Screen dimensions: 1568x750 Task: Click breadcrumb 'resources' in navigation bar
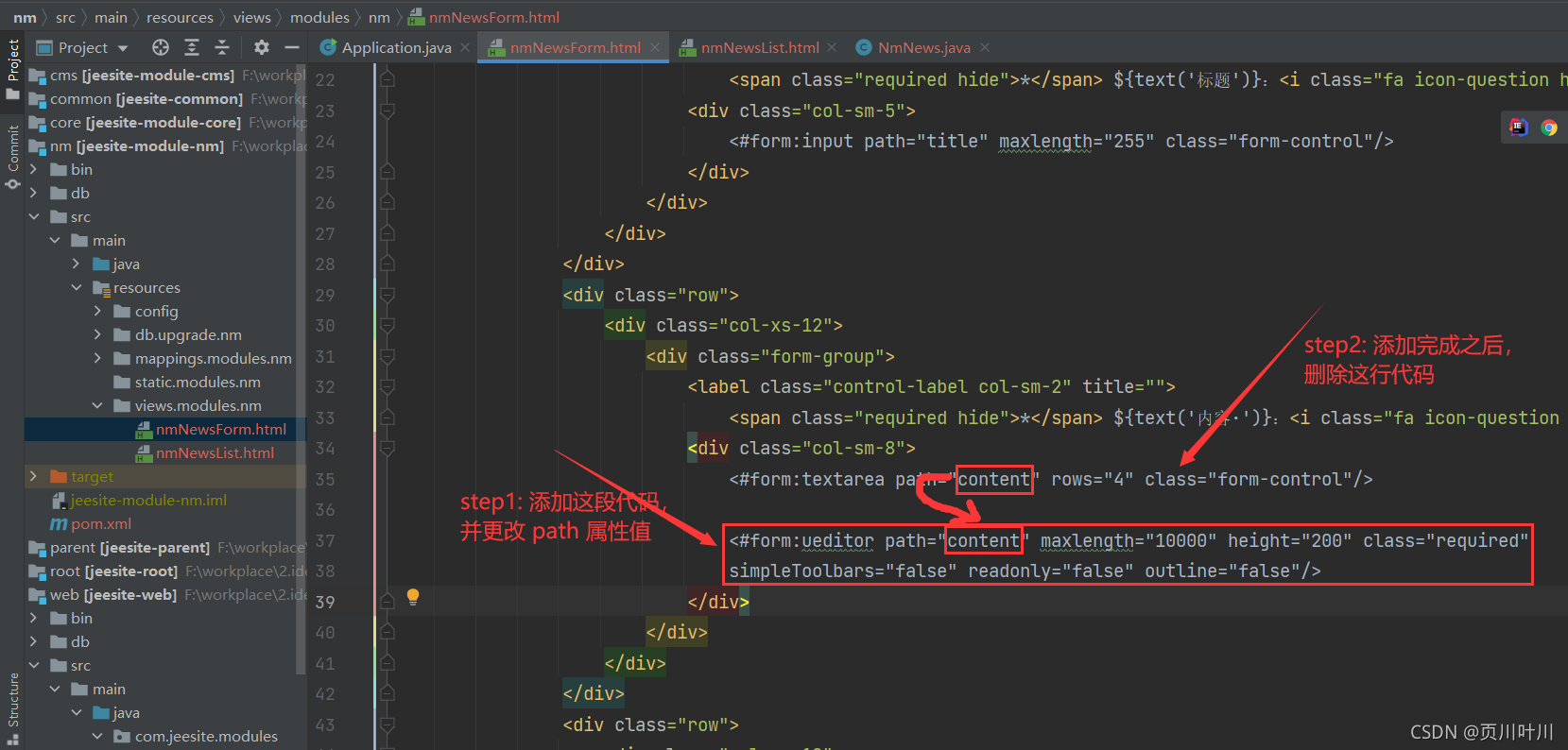[180, 17]
